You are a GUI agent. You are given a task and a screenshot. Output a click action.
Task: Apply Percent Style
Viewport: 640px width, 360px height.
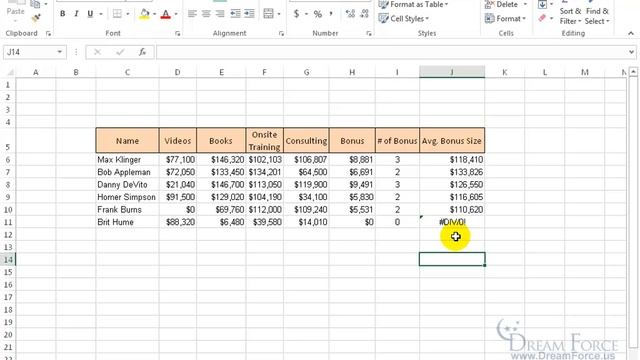(318, 14)
